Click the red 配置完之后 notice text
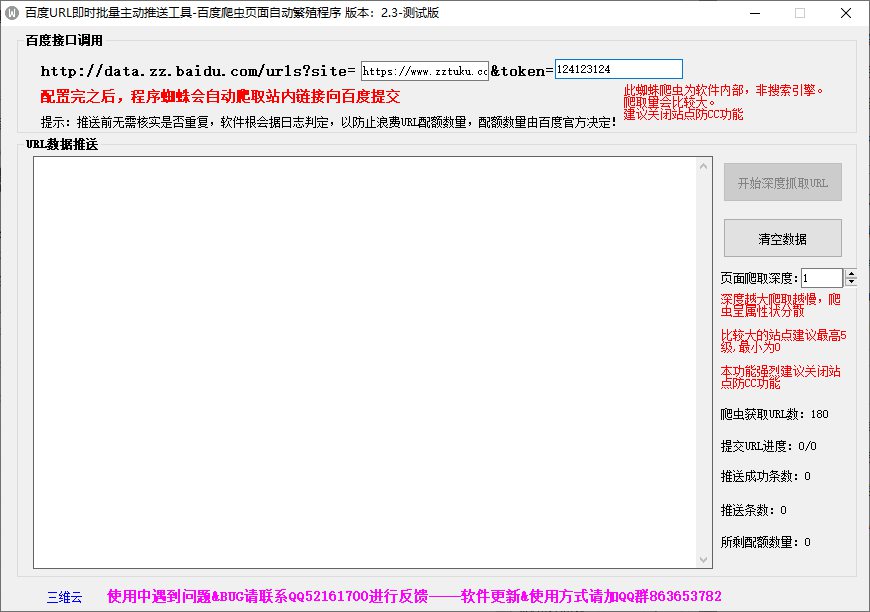870x612 pixels. coord(220,97)
